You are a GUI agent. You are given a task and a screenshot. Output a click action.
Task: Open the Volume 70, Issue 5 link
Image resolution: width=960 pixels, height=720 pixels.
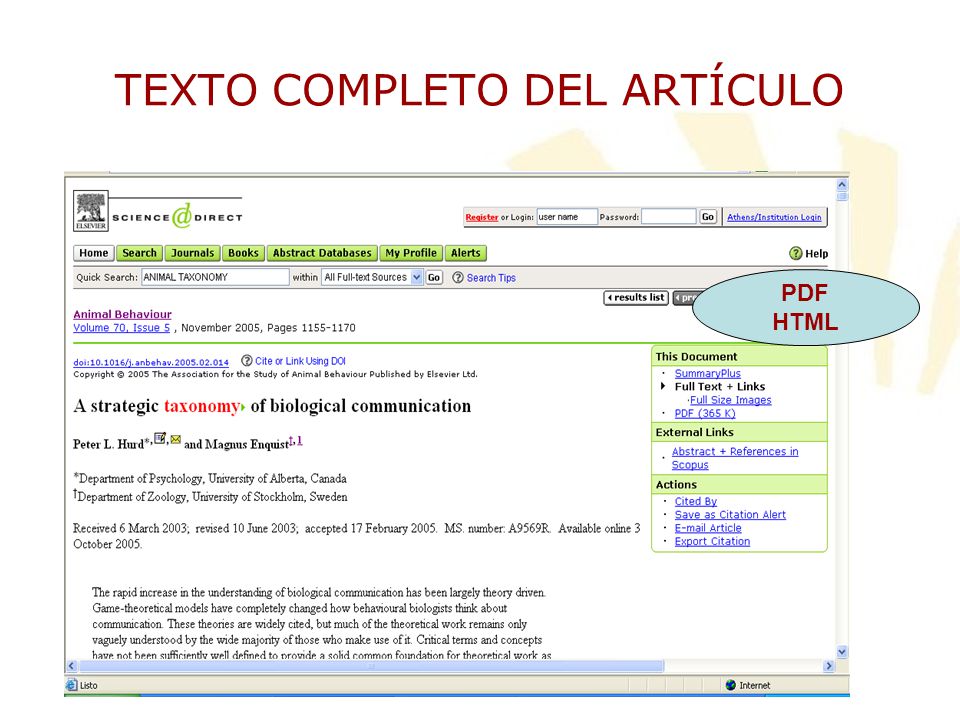point(122,328)
